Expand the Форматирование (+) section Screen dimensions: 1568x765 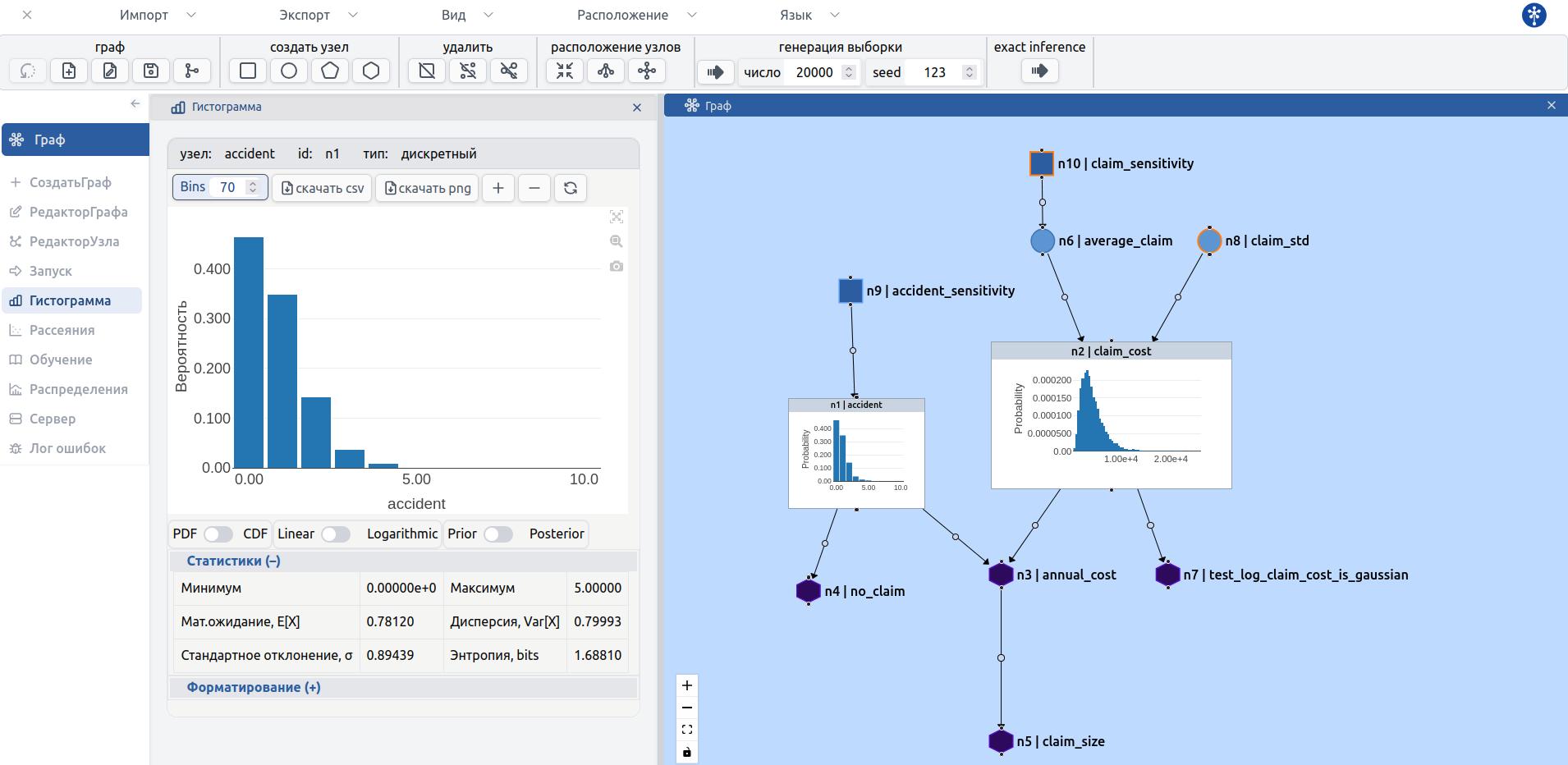[x=253, y=688]
